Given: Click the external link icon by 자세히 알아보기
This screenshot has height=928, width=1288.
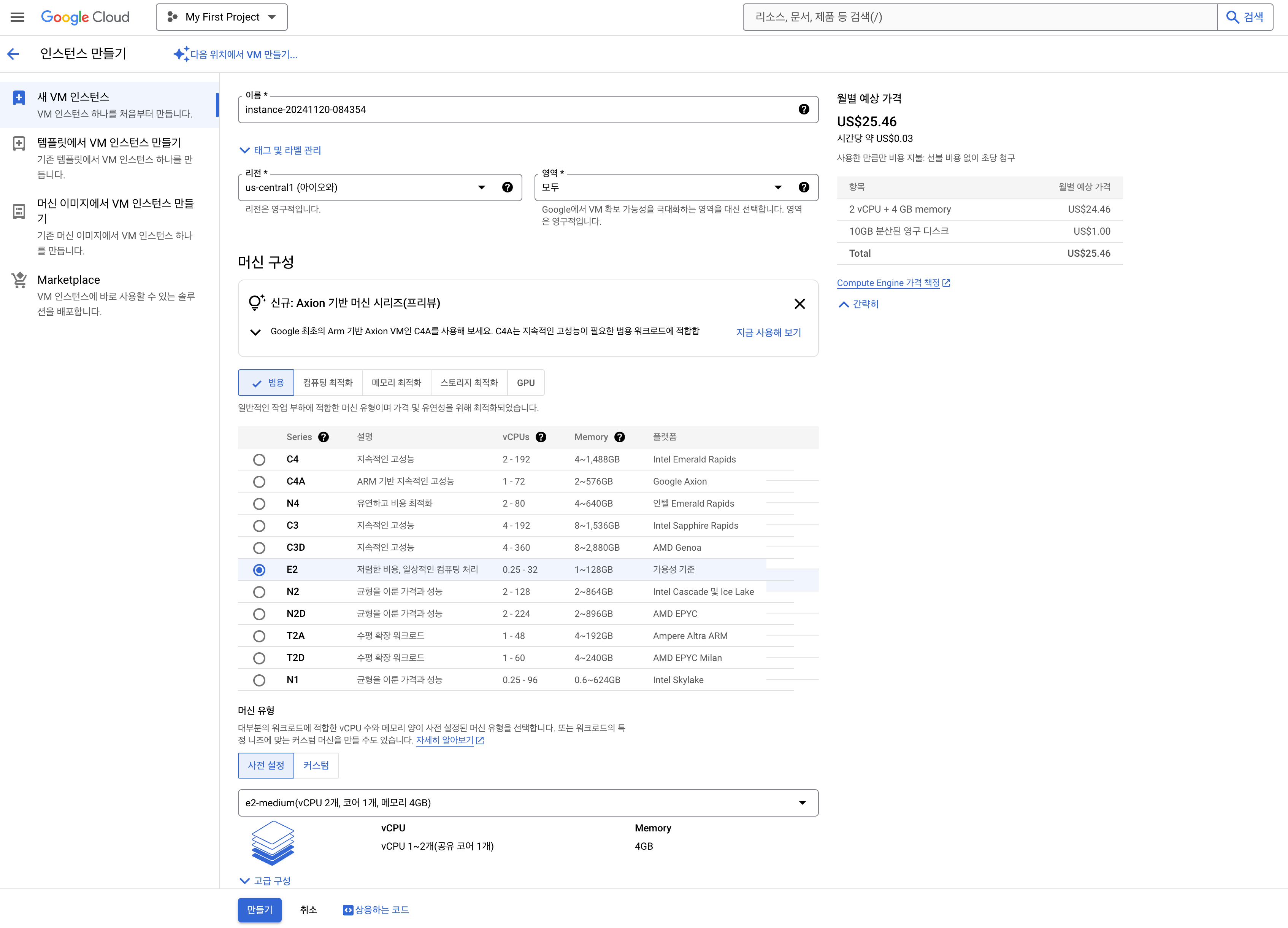Looking at the screenshot, I should pos(480,740).
